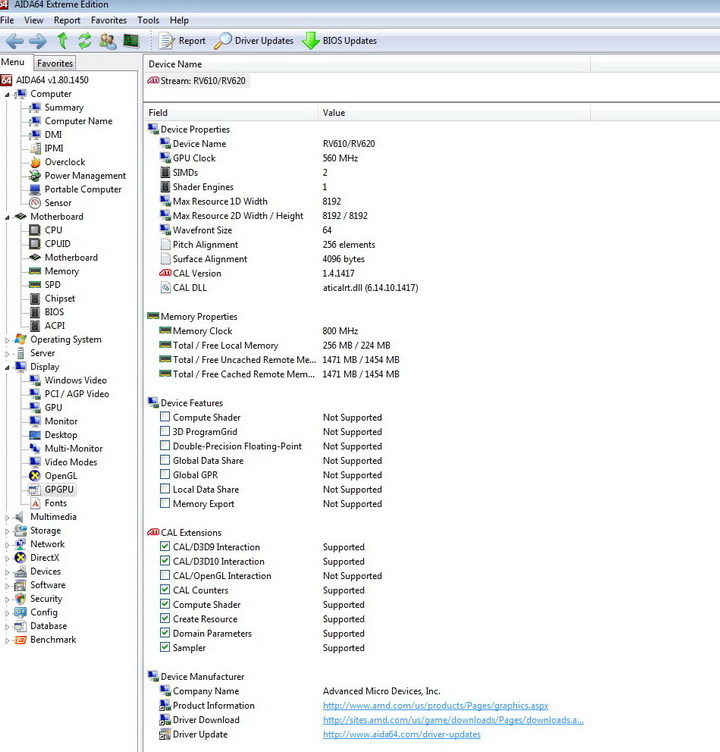Select the Fonts icon in tree
The height and width of the screenshot is (752, 720).
pyautogui.click(x=35, y=503)
